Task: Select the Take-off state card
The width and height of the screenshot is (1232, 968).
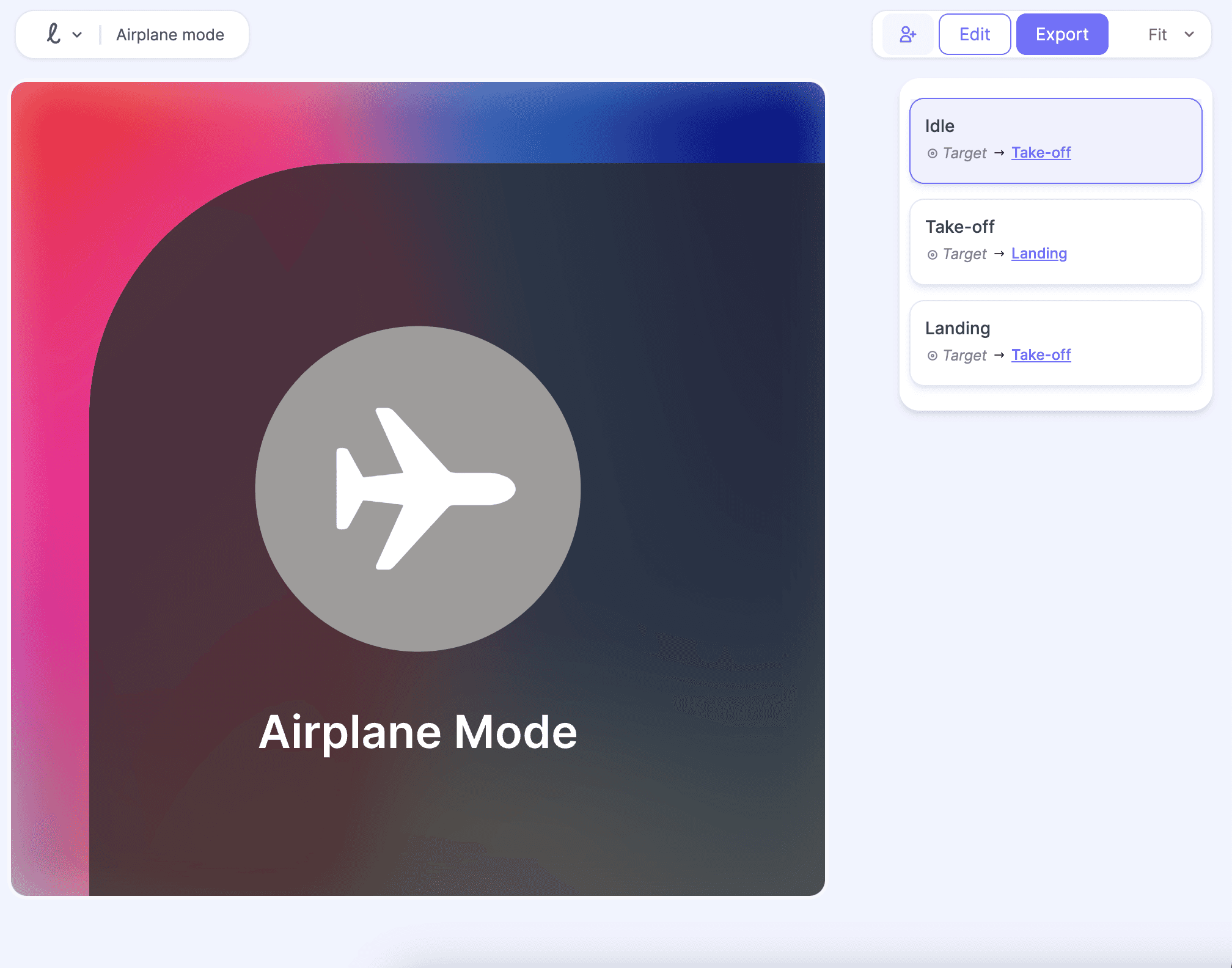Action: coord(1055,242)
